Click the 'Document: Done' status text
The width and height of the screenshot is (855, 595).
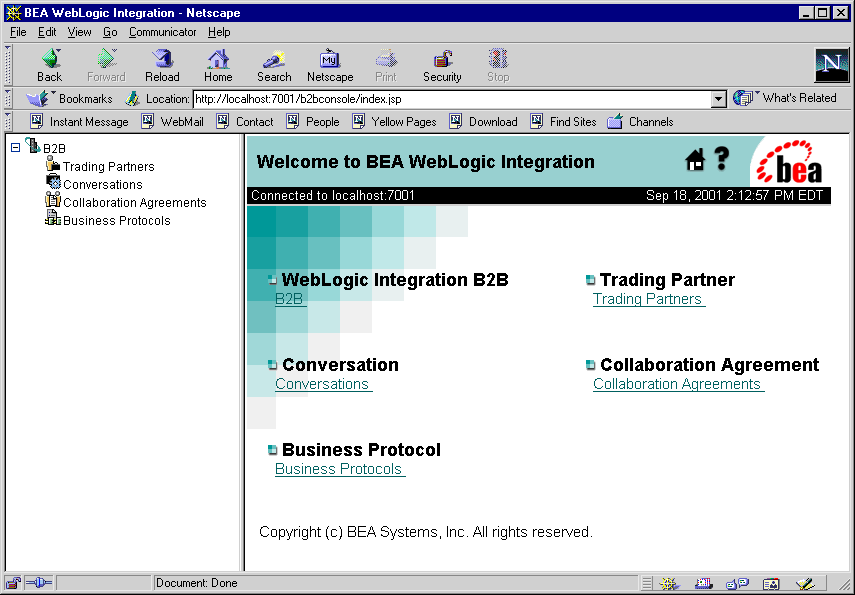[196, 583]
